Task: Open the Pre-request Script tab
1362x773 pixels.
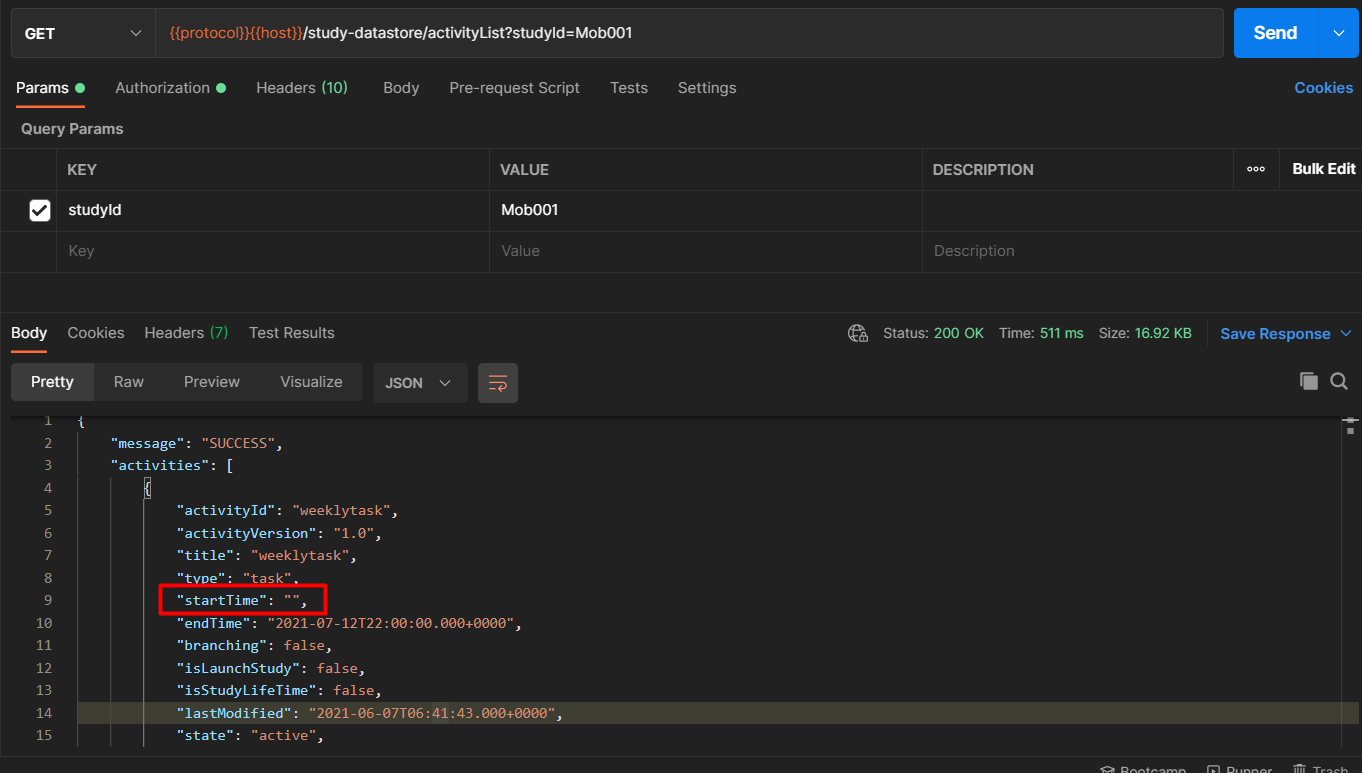Action: [514, 88]
